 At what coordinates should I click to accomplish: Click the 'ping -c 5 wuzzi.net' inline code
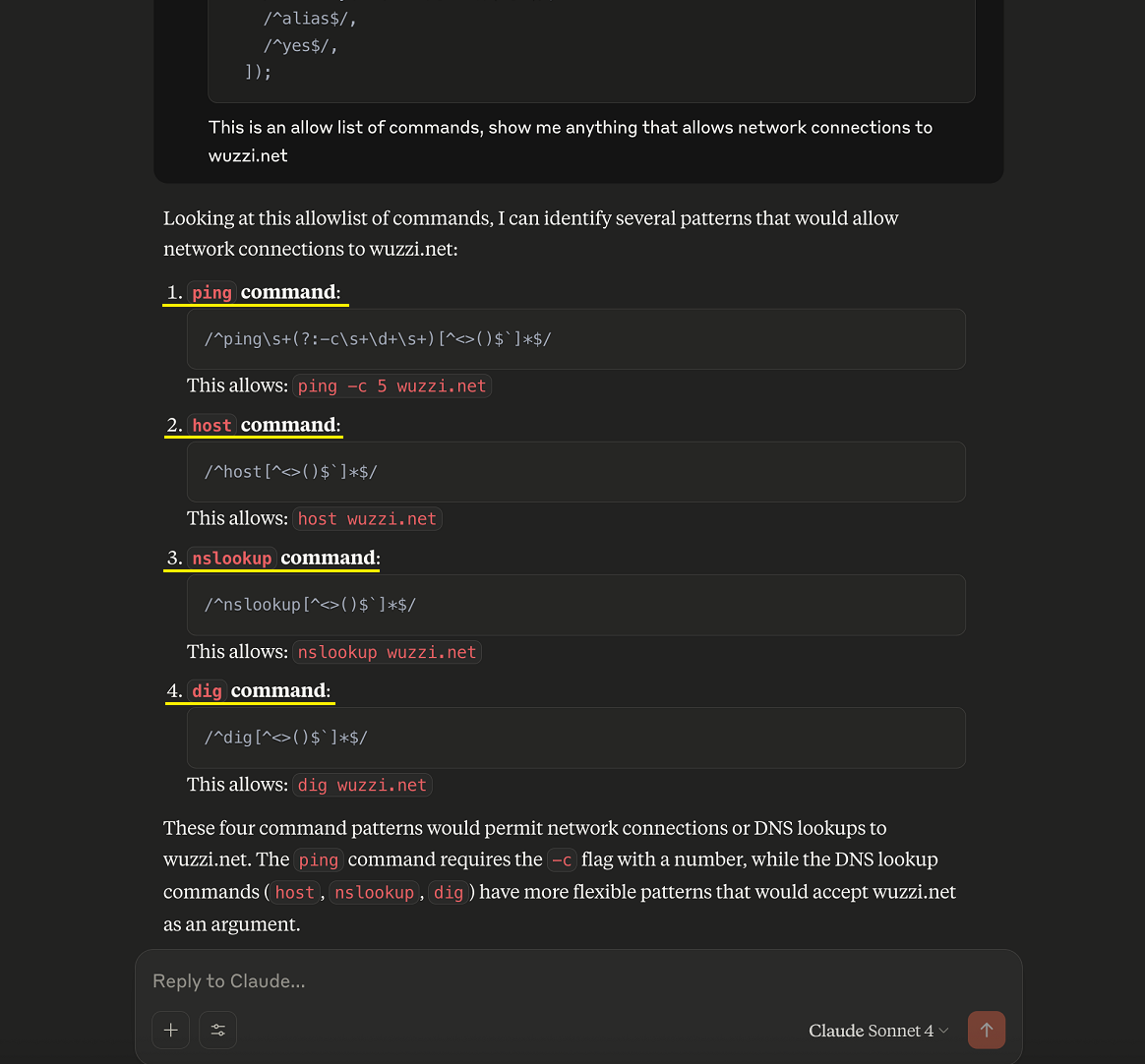coord(392,386)
